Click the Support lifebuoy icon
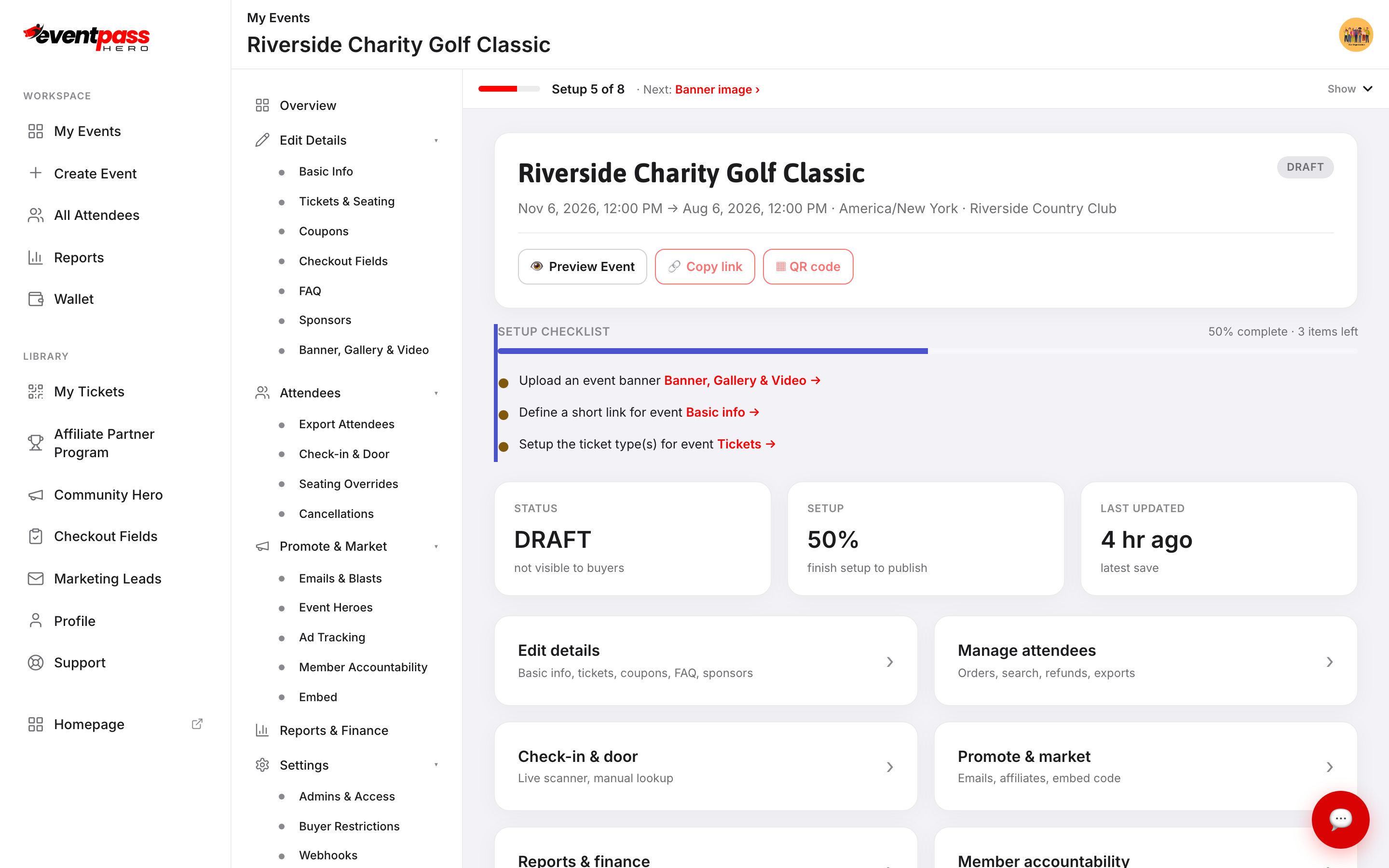The image size is (1389, 868). (x=36, y=663)
